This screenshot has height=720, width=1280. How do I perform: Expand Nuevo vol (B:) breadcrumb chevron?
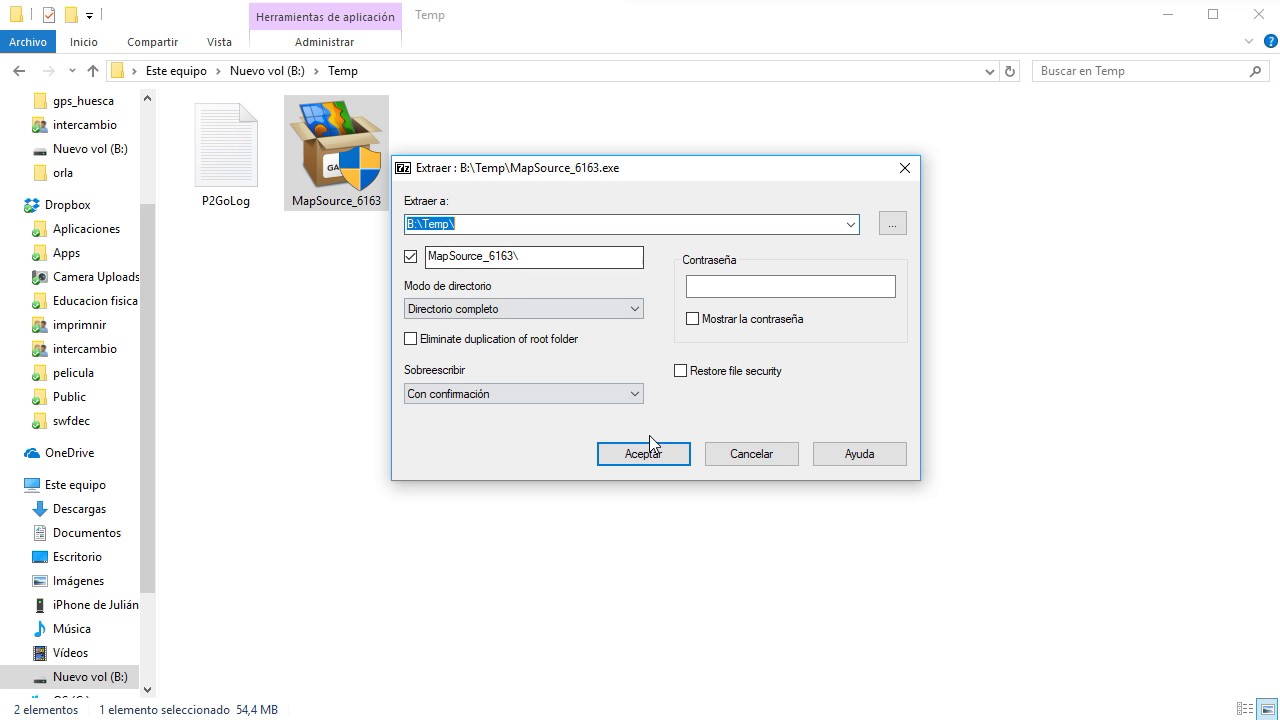317,71
